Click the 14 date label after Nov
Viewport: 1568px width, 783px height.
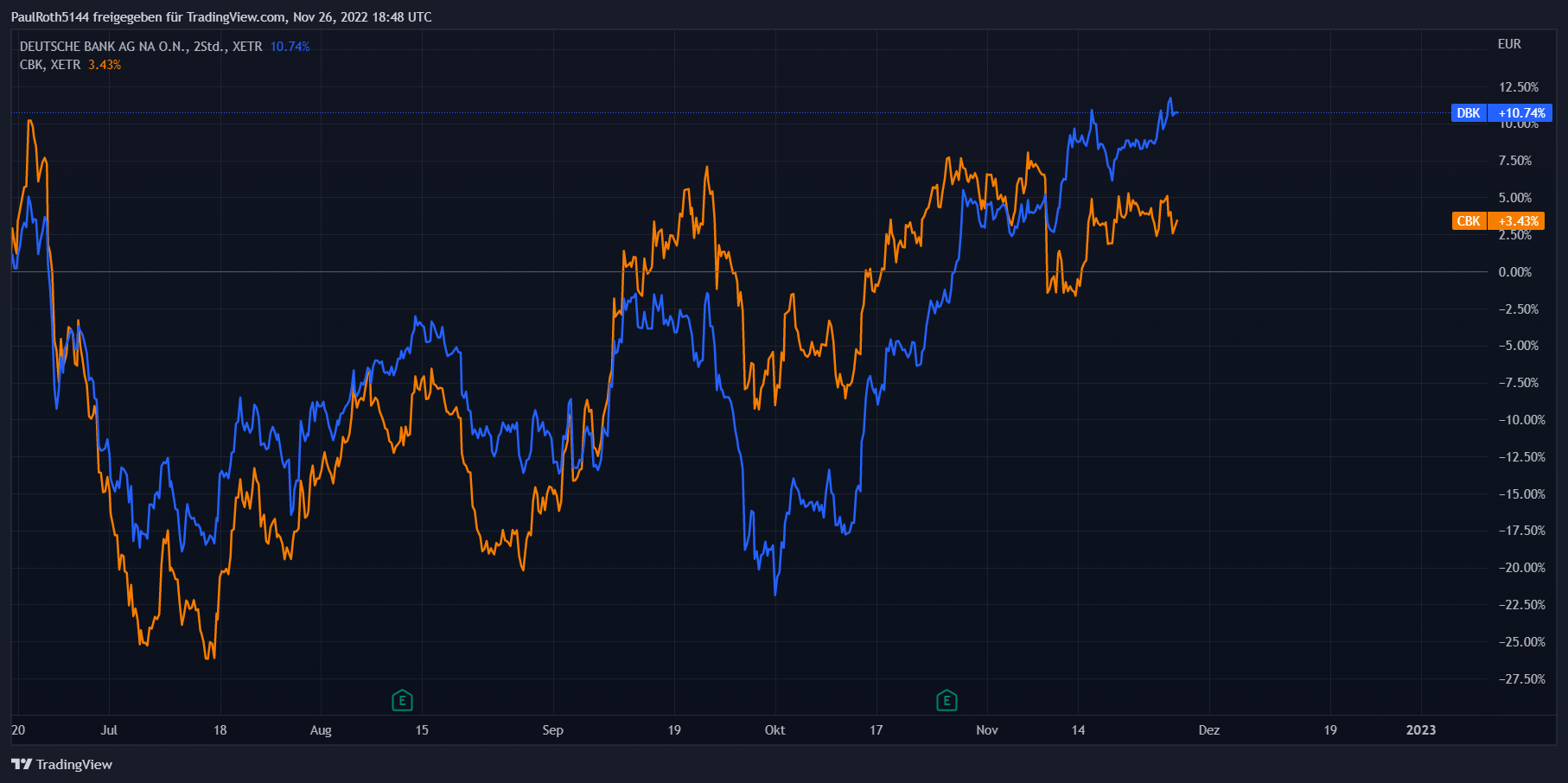[1078, 730]
